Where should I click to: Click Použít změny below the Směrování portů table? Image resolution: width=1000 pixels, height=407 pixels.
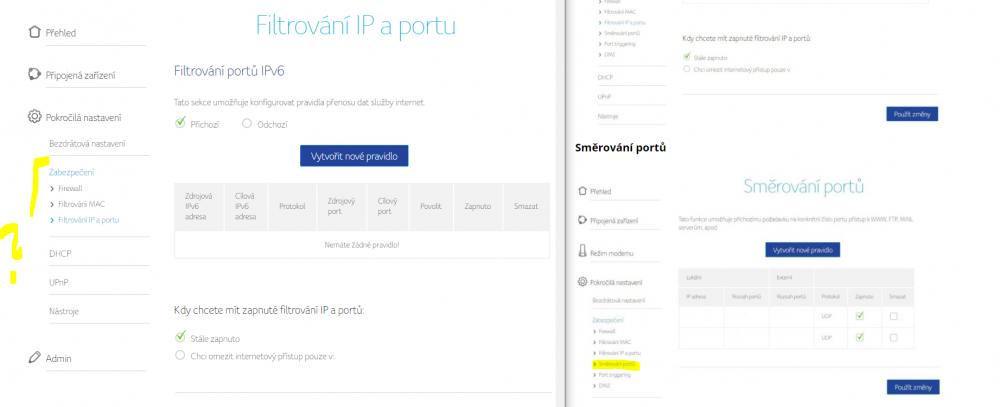coord(911,386)
